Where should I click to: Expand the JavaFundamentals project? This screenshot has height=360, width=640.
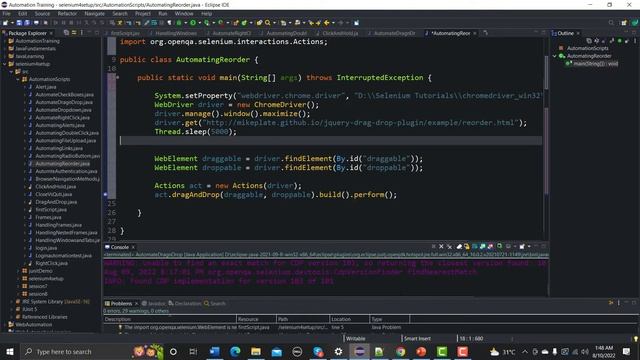(x=4, y=49)
